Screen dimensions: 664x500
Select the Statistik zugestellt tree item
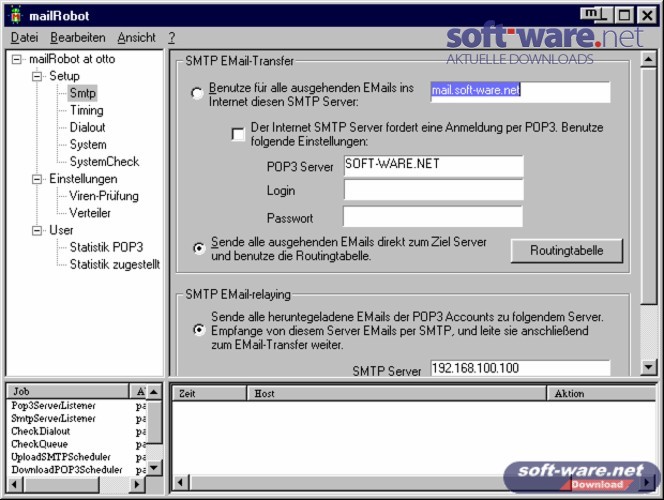(115, 265)
